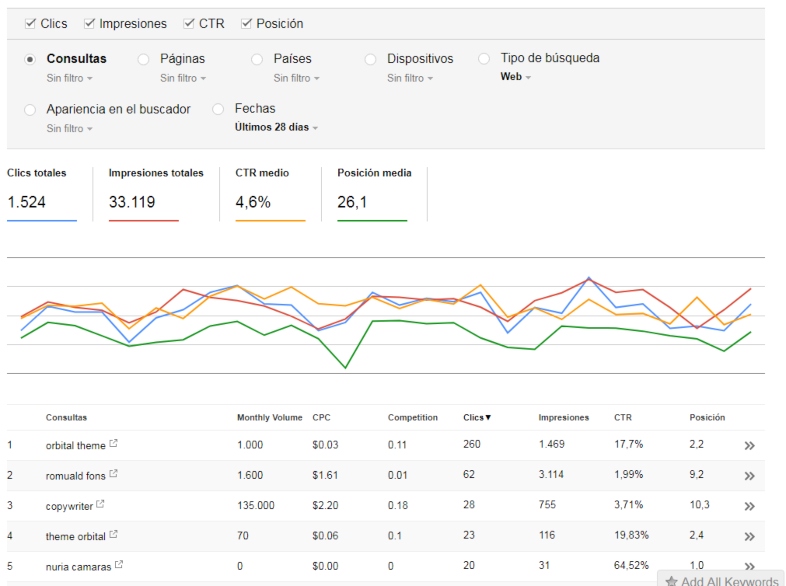
Task: Open Sin filtro dropdown under Dispositivos
Action: 410,78
